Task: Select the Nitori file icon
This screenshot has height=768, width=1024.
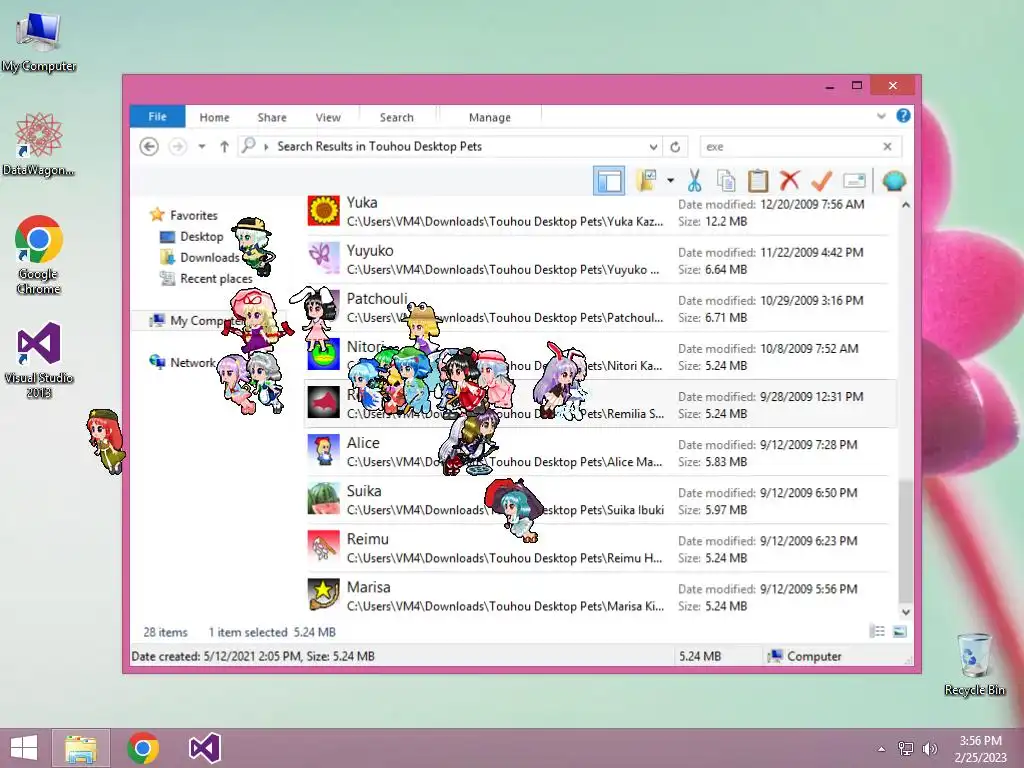Action: click(x=323, y=355)
